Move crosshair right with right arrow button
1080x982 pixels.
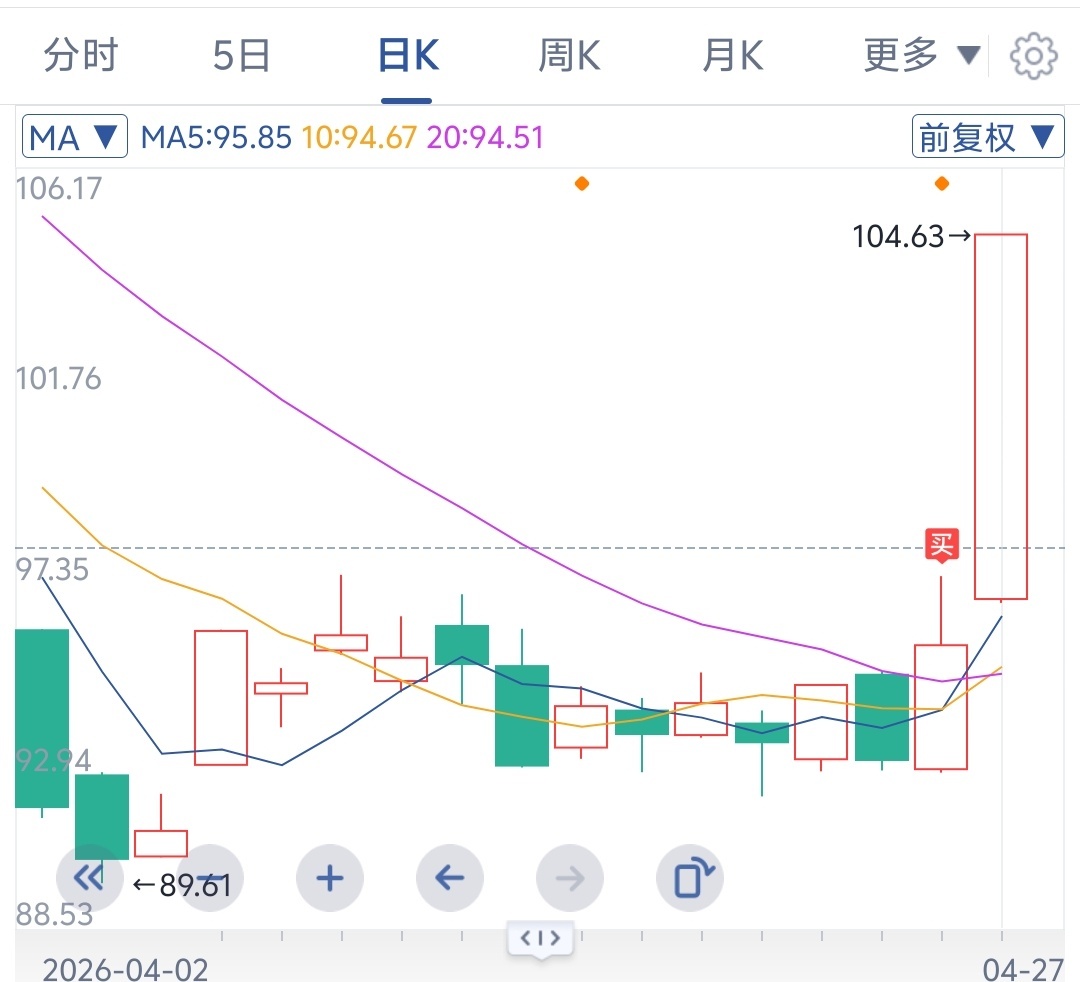click(x=570, y=878)
